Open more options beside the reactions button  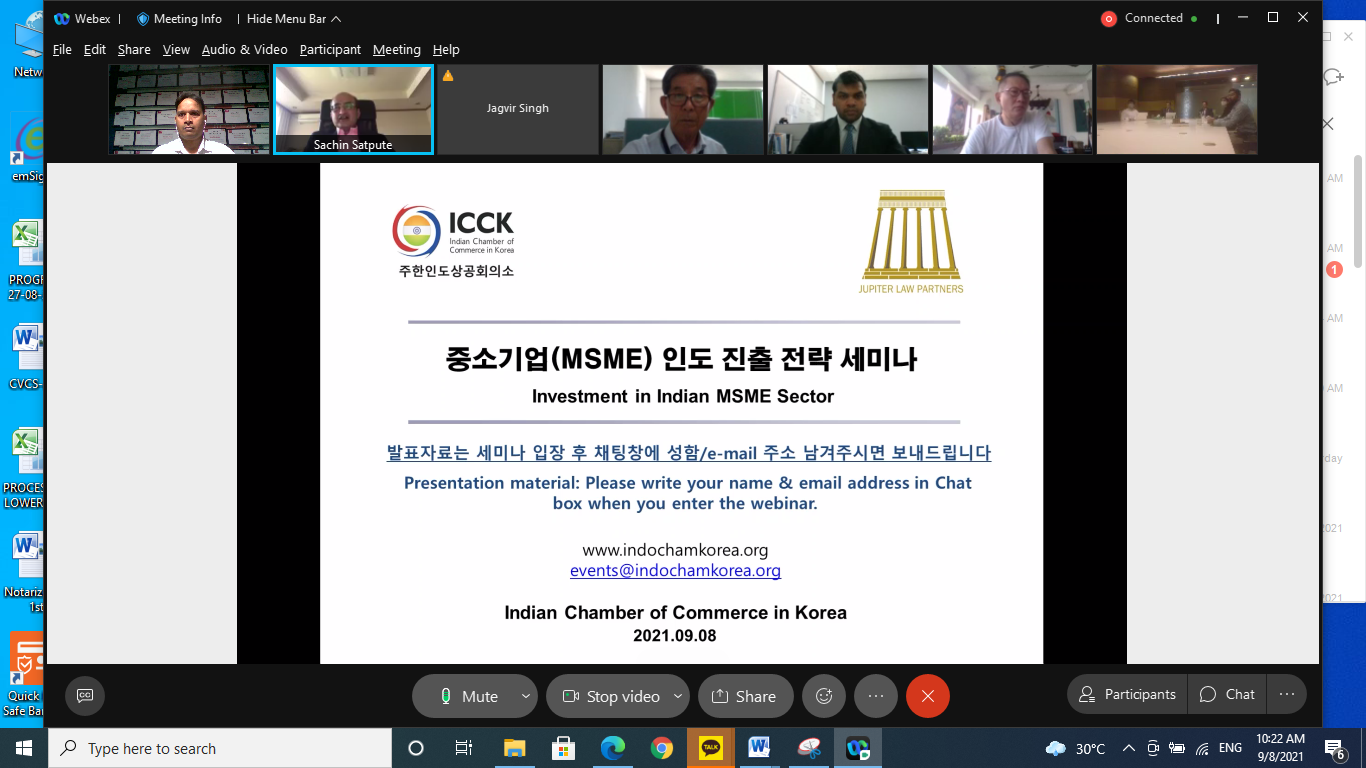[x=876, y=696]
